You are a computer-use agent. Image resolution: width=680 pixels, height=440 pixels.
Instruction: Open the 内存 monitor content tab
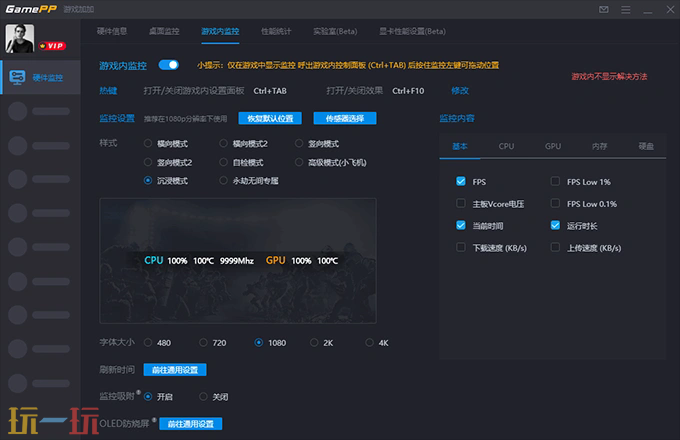coord(599,147)
